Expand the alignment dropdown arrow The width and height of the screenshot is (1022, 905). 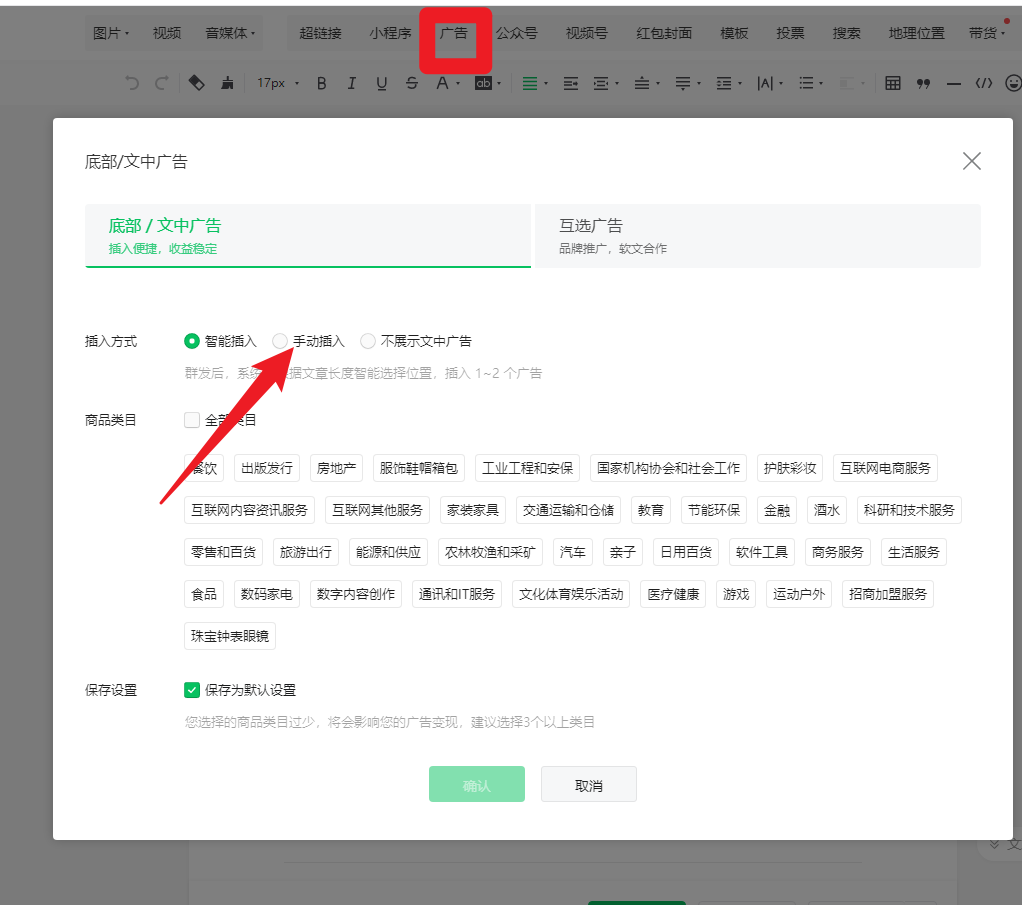tap(546, 83)
